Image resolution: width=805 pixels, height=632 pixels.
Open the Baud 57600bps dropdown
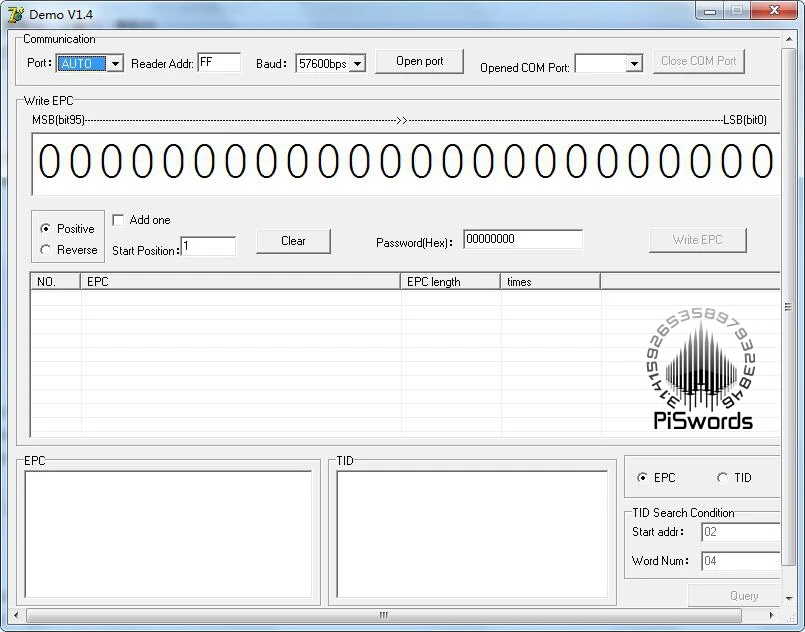pyautogui.click(x=357, y=64)
